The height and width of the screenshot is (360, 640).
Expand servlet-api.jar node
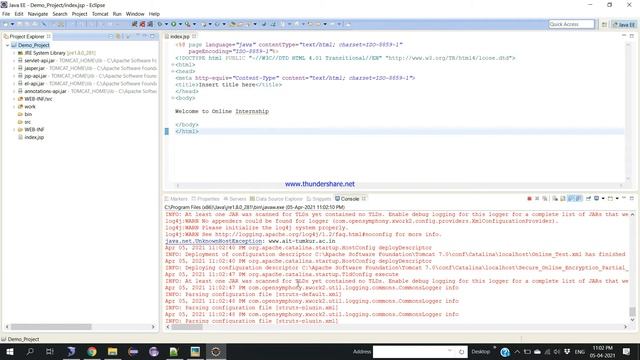(x=14, y=61)
